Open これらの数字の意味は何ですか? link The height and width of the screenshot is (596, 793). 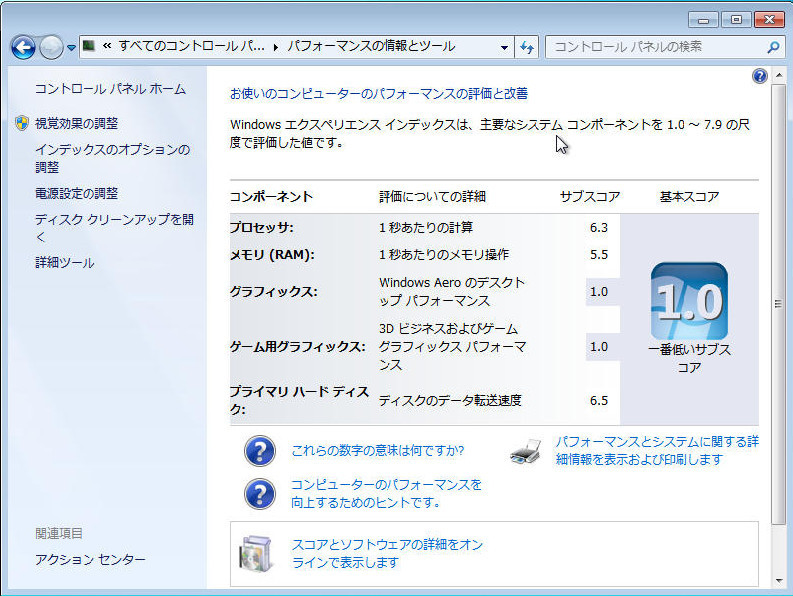click(x=378, y=450)
